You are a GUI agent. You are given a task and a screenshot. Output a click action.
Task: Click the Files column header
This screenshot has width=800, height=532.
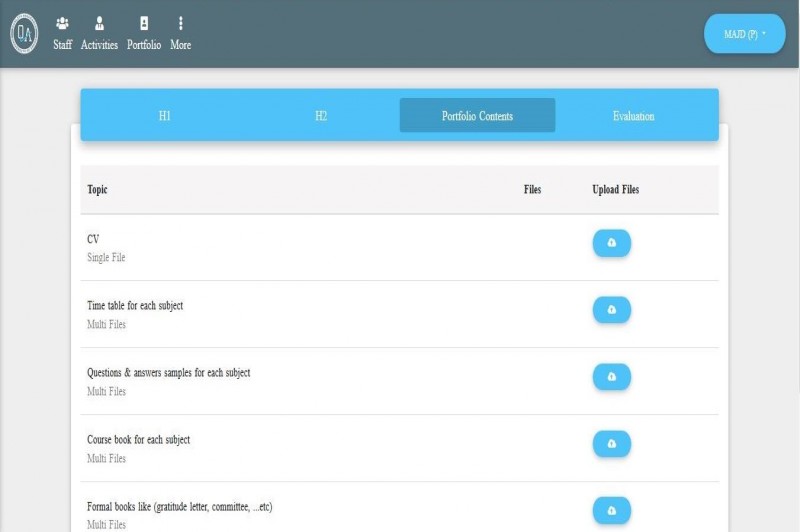click(x=532, y=190)
